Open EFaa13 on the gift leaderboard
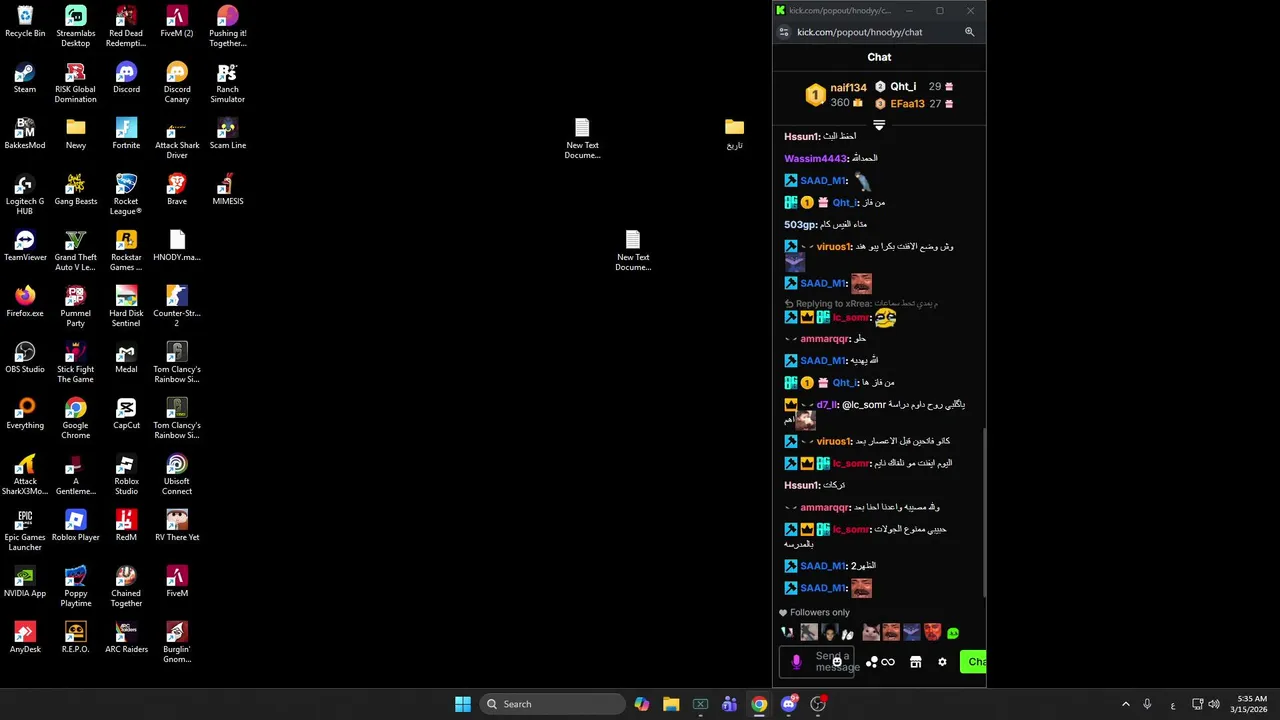This screenshot has height=720, width=1280. point(907,104)
